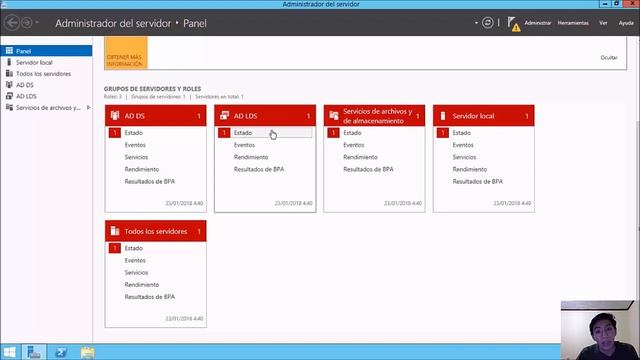
Task: Expand Servicios de archivos sidebar arrow
Action: [x=89, y=108]
